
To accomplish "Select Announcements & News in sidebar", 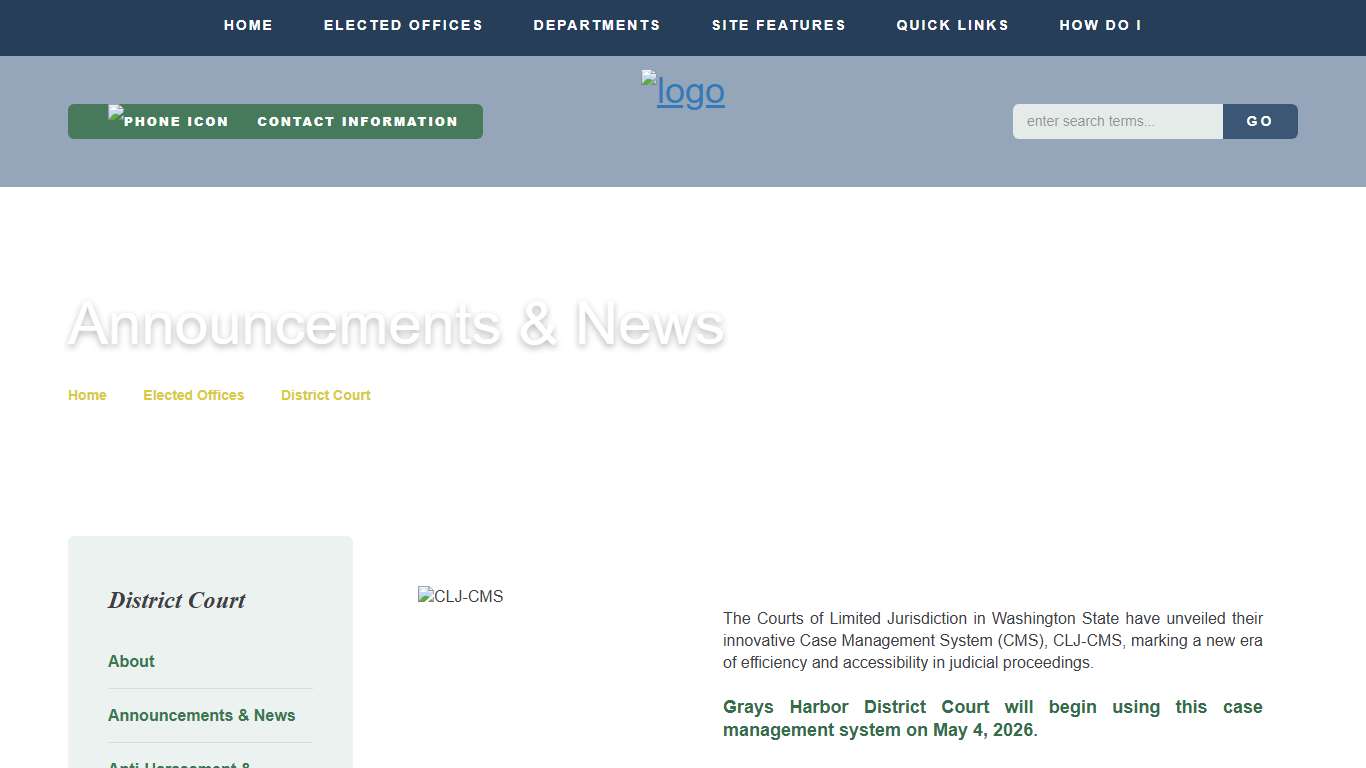I will tap(201, 715).
